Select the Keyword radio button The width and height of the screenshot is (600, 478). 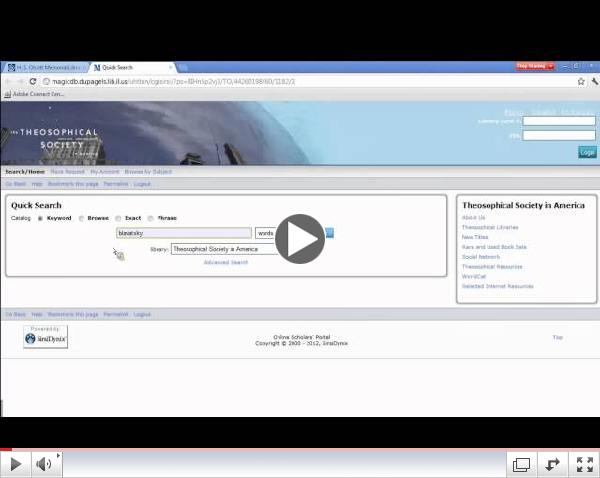click(x=40, y=219)
